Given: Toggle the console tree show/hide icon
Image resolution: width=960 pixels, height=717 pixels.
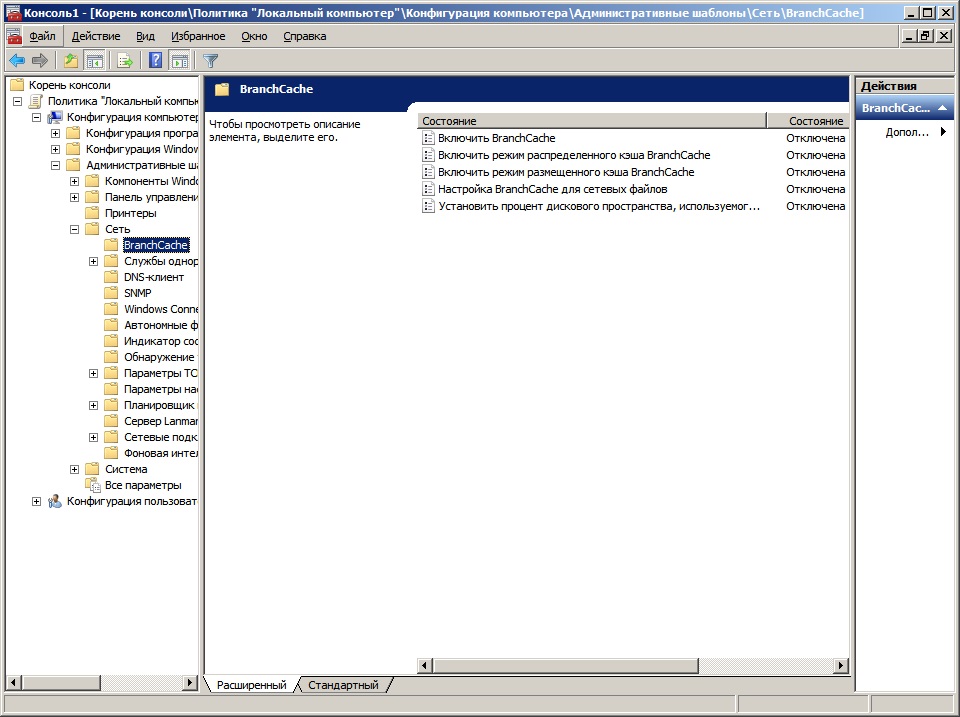Looking at the screenshot, I should point(94,61).
